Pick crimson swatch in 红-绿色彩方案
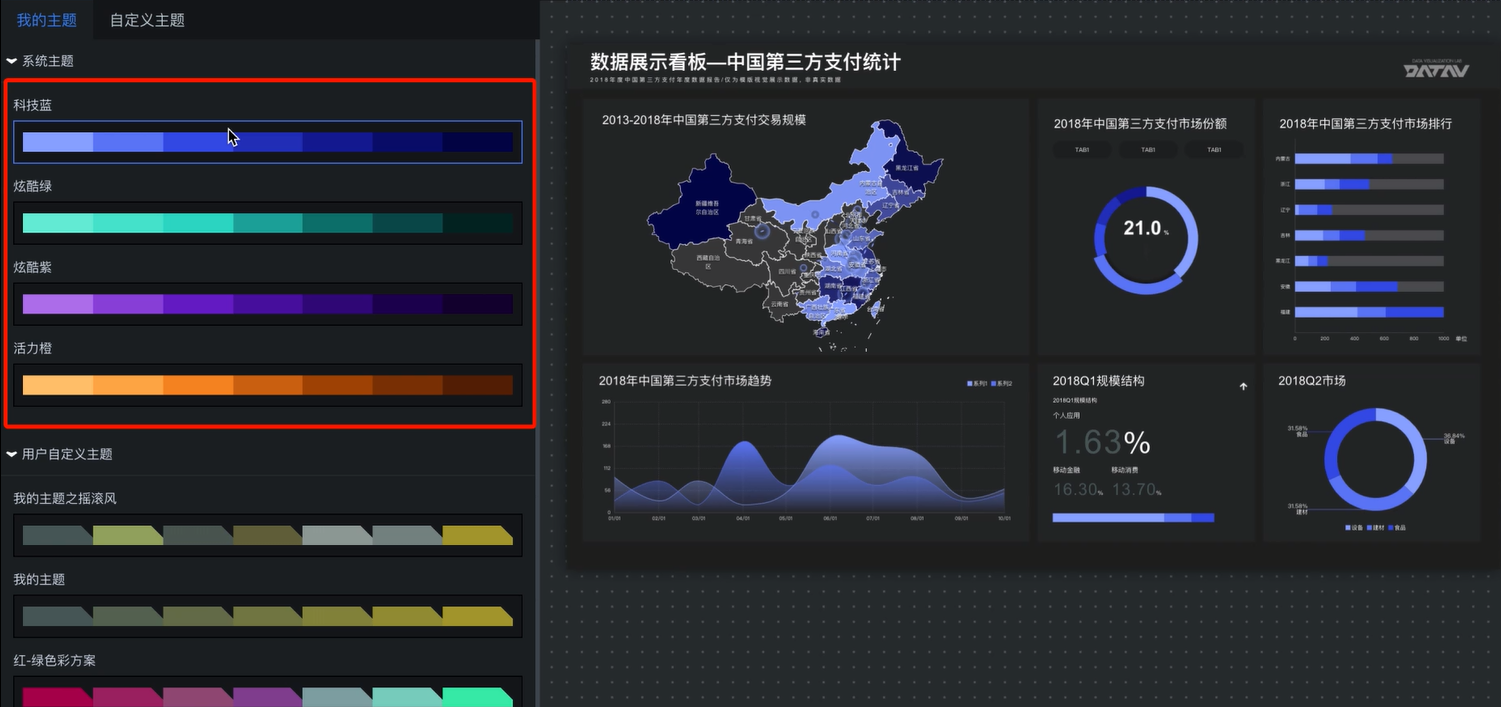 [x=58, y=696]
